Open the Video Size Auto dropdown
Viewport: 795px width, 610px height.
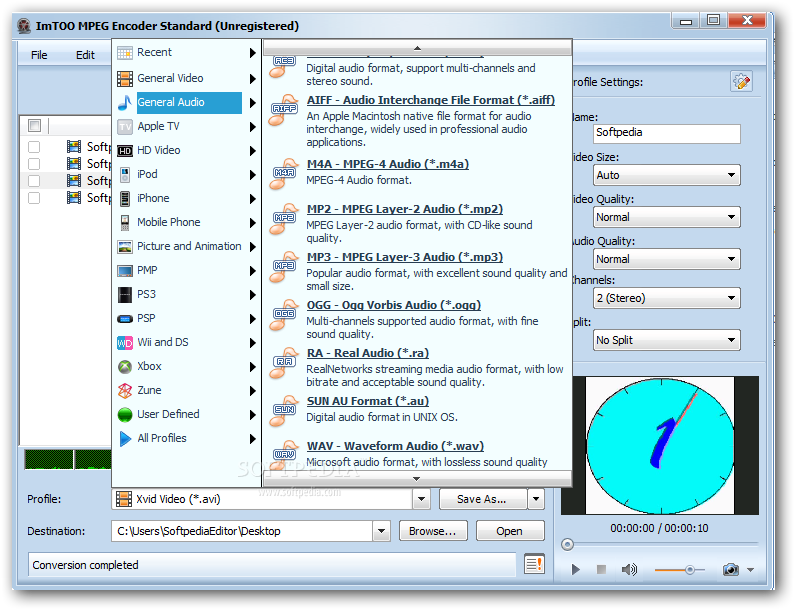coord(667,175)
